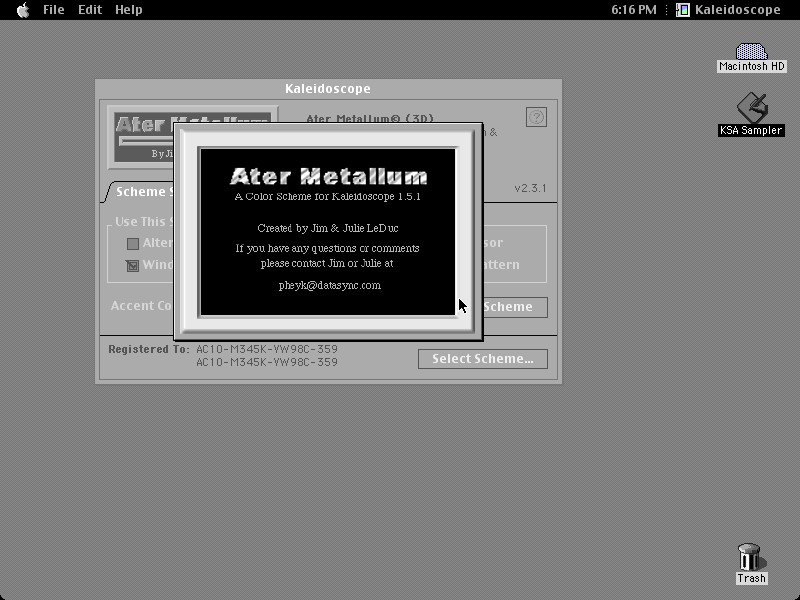Open the Help menu
800x600 pixels.
(129, 10)
